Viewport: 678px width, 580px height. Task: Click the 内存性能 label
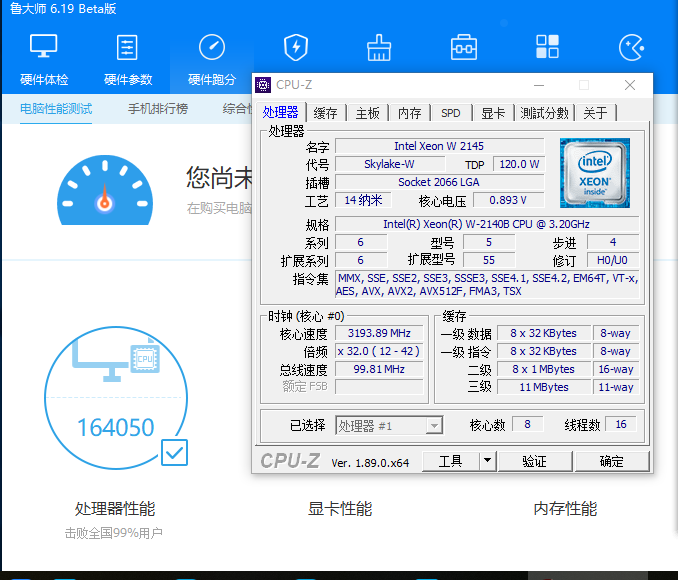coord(565,509)
